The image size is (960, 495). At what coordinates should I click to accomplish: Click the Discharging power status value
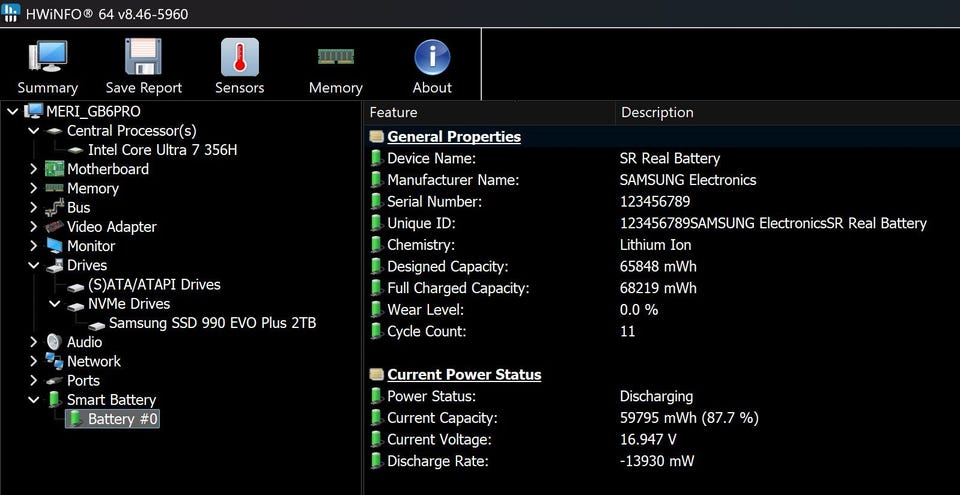tap(656, 396)
